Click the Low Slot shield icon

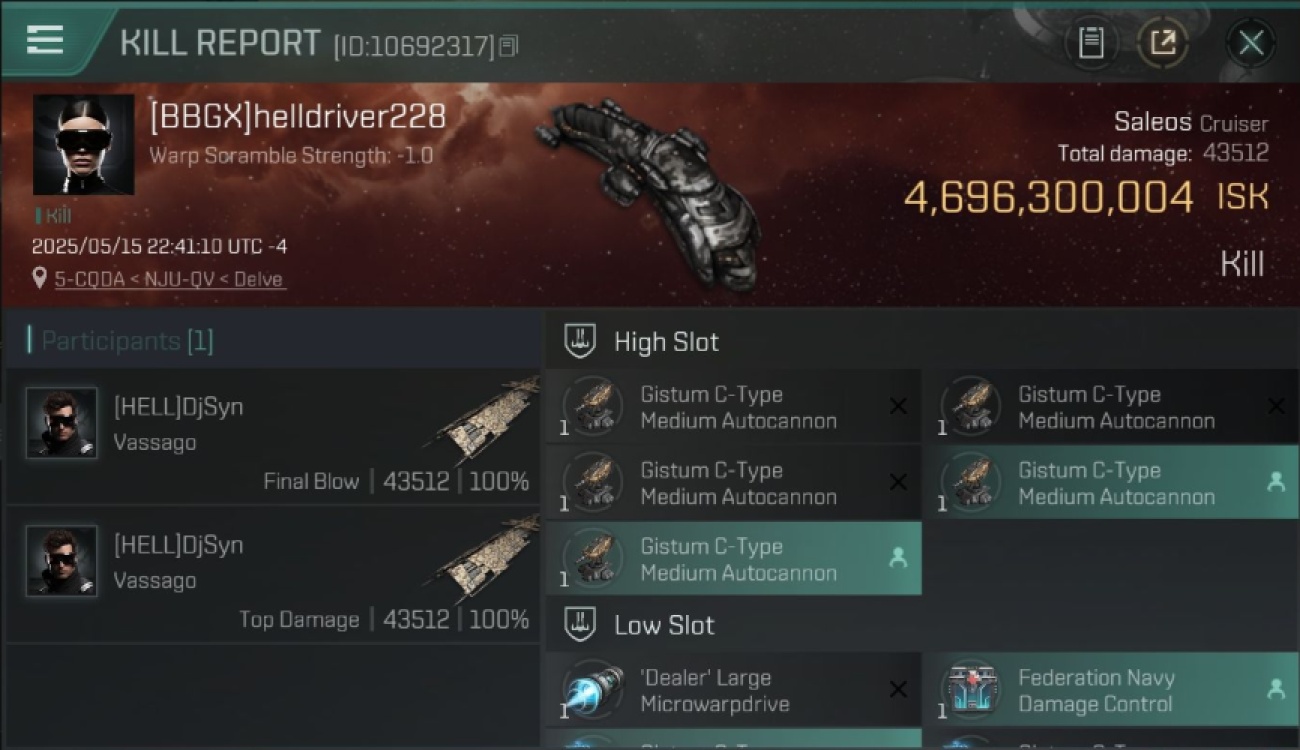(581, 625)
